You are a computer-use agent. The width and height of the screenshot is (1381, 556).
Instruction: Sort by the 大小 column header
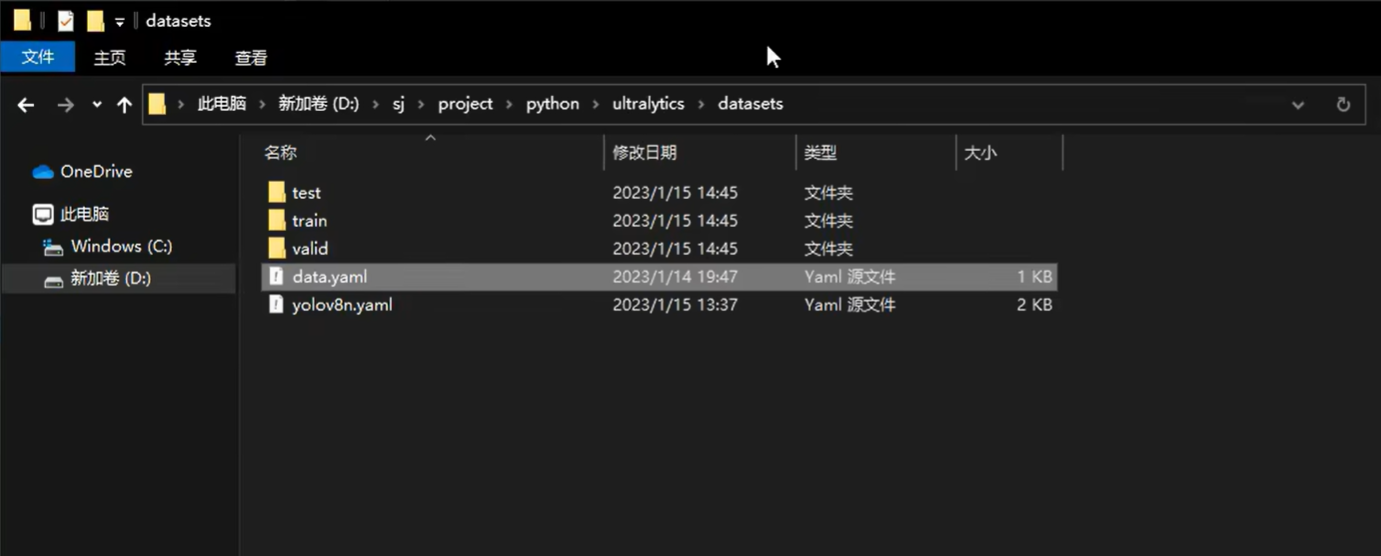coord(1009,152)
